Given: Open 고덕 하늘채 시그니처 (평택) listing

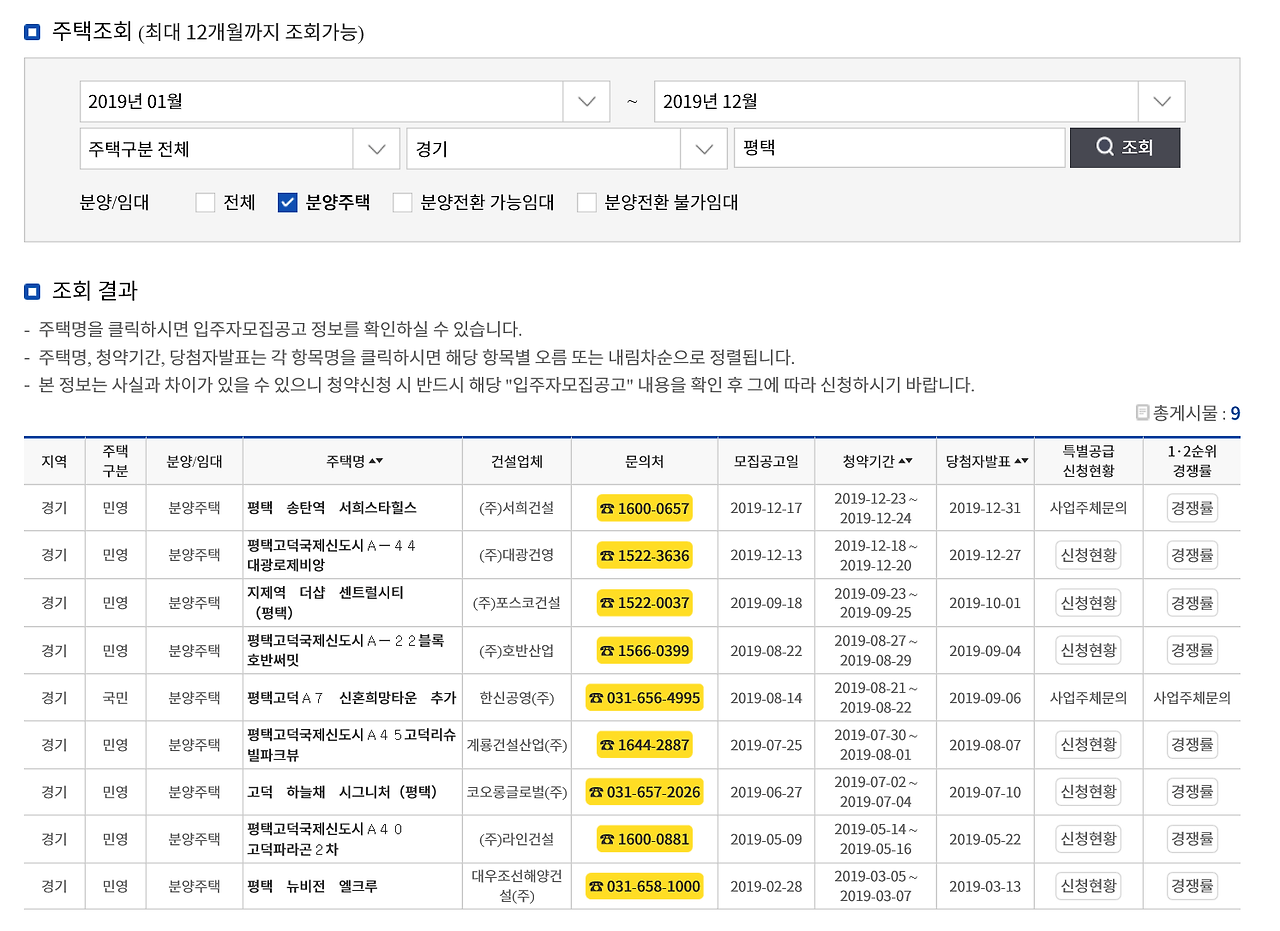Looking at the screenshot, I should pos(342,793).
